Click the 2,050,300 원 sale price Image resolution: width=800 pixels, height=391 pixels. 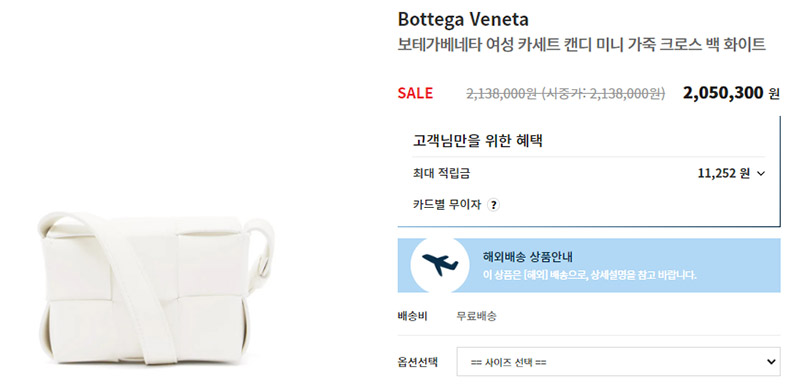(x=731, y=93)
